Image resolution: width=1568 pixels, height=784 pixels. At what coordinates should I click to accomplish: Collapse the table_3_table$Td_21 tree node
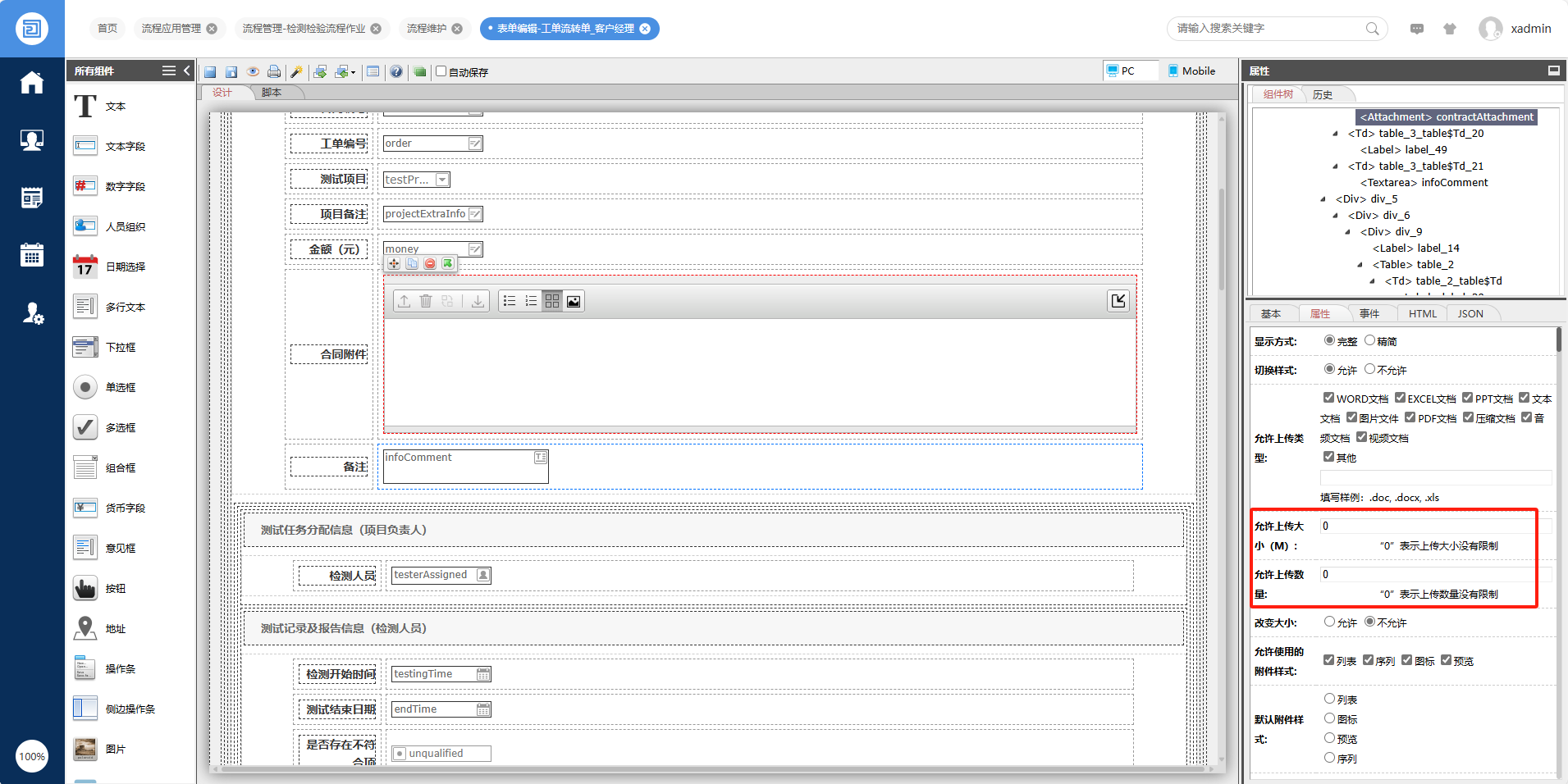(x=1335, y=166)
